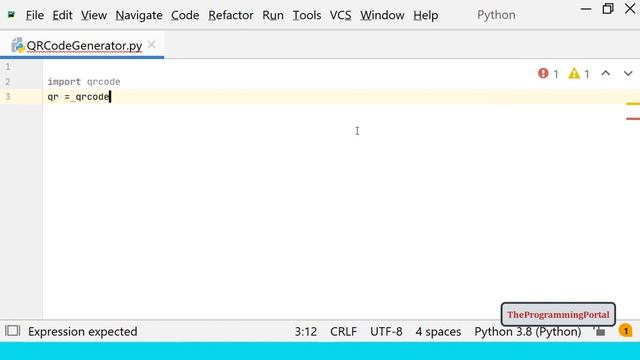640x360 pixels.
Task: Open the 4 spaces indent settings
Action: point(438,331)
